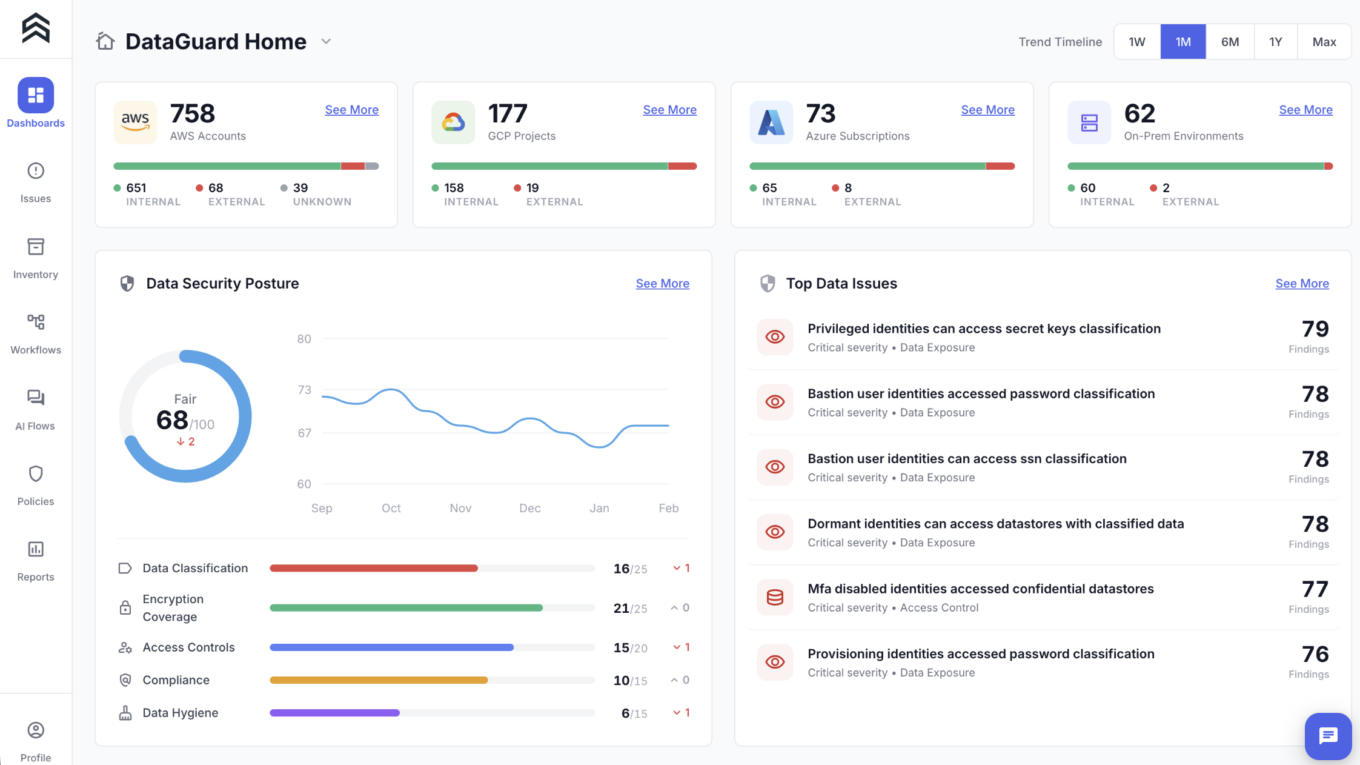Click the On-Prem server icon
This screenshot has width=1360, height=765.
click(1089, 122)
